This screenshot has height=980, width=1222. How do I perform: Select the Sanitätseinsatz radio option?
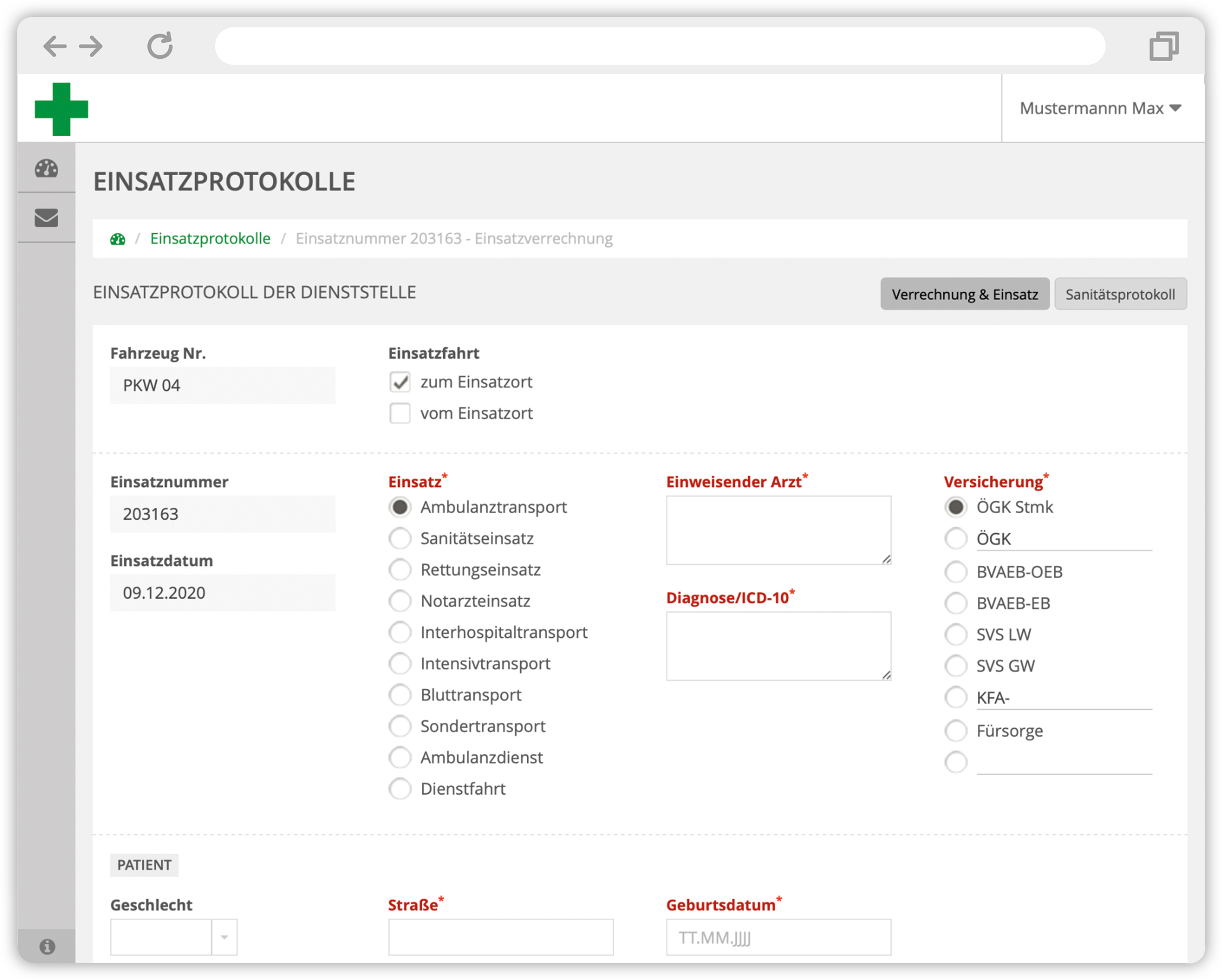click(x=400, y=539)
